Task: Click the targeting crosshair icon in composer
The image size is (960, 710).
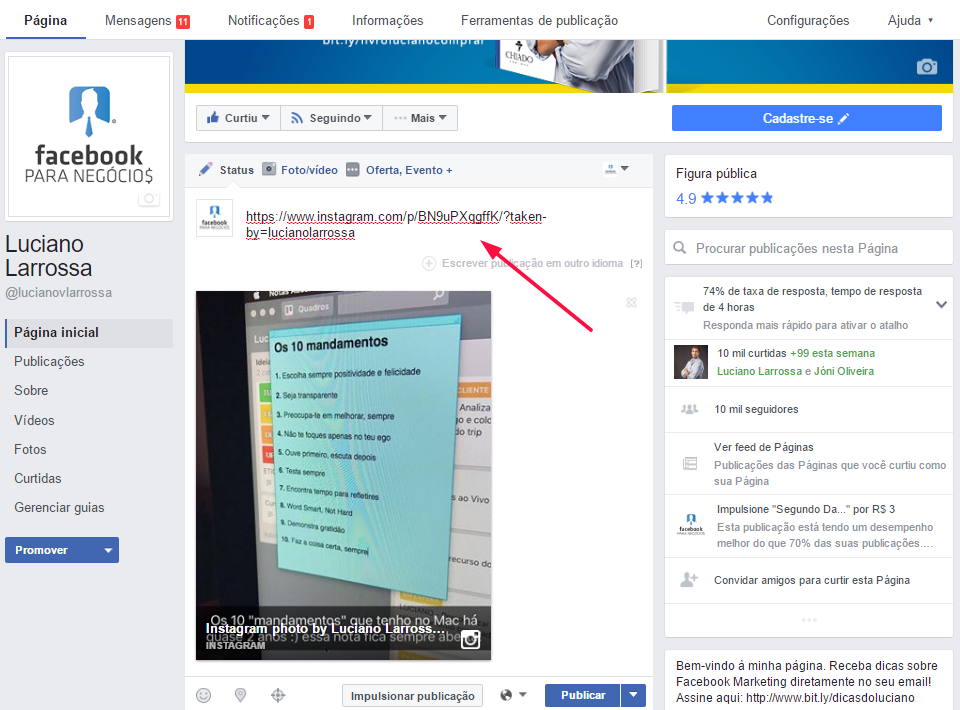Action: tap(278, 695)
